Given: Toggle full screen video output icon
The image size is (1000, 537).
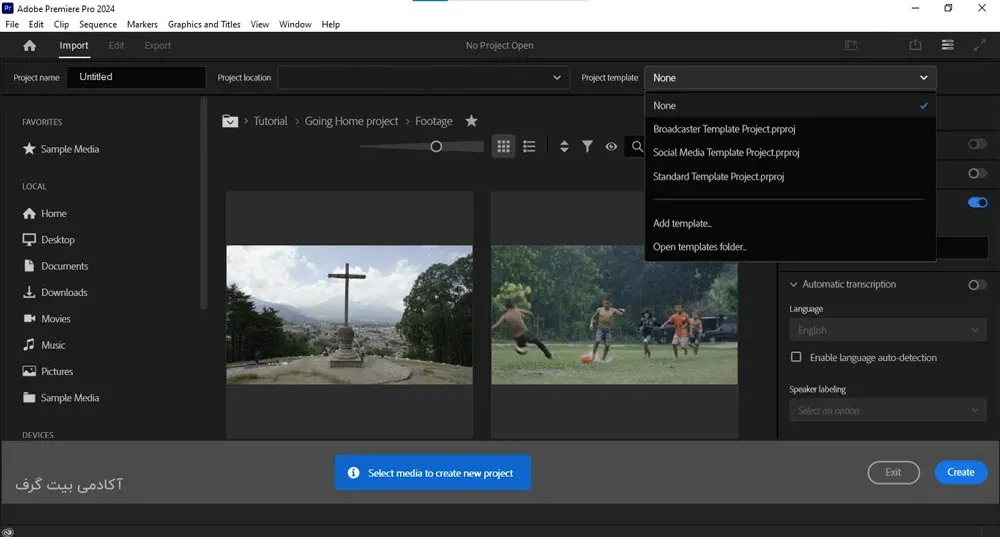Looking at the screenshot, I should click(980, 45).
